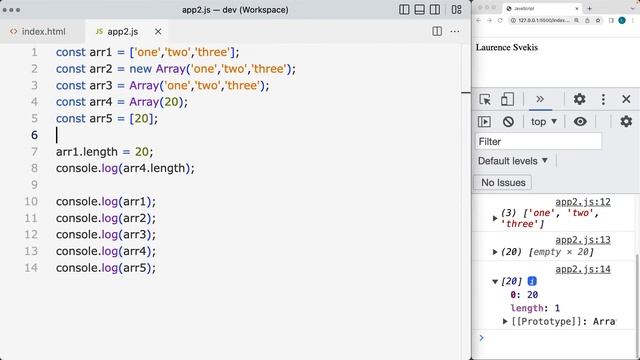Click the Laurence Svekis page text
Viewport: 640px width, 360px height.
[x=507, y=47]
